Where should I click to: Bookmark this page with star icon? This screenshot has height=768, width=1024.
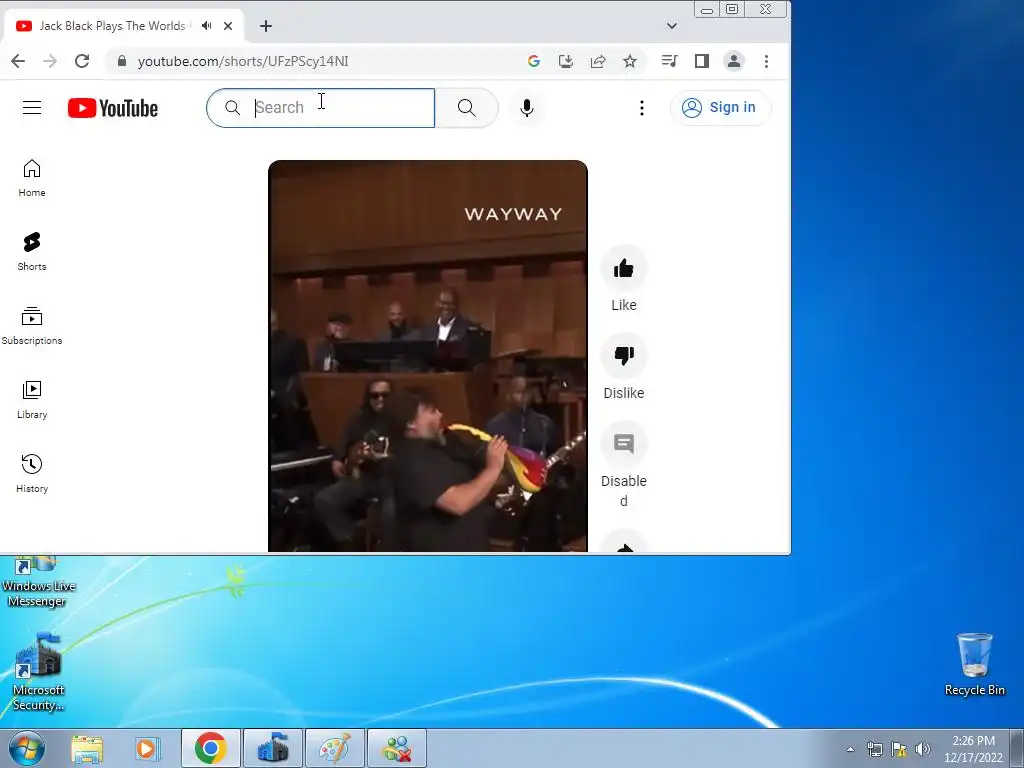point(630,61)
